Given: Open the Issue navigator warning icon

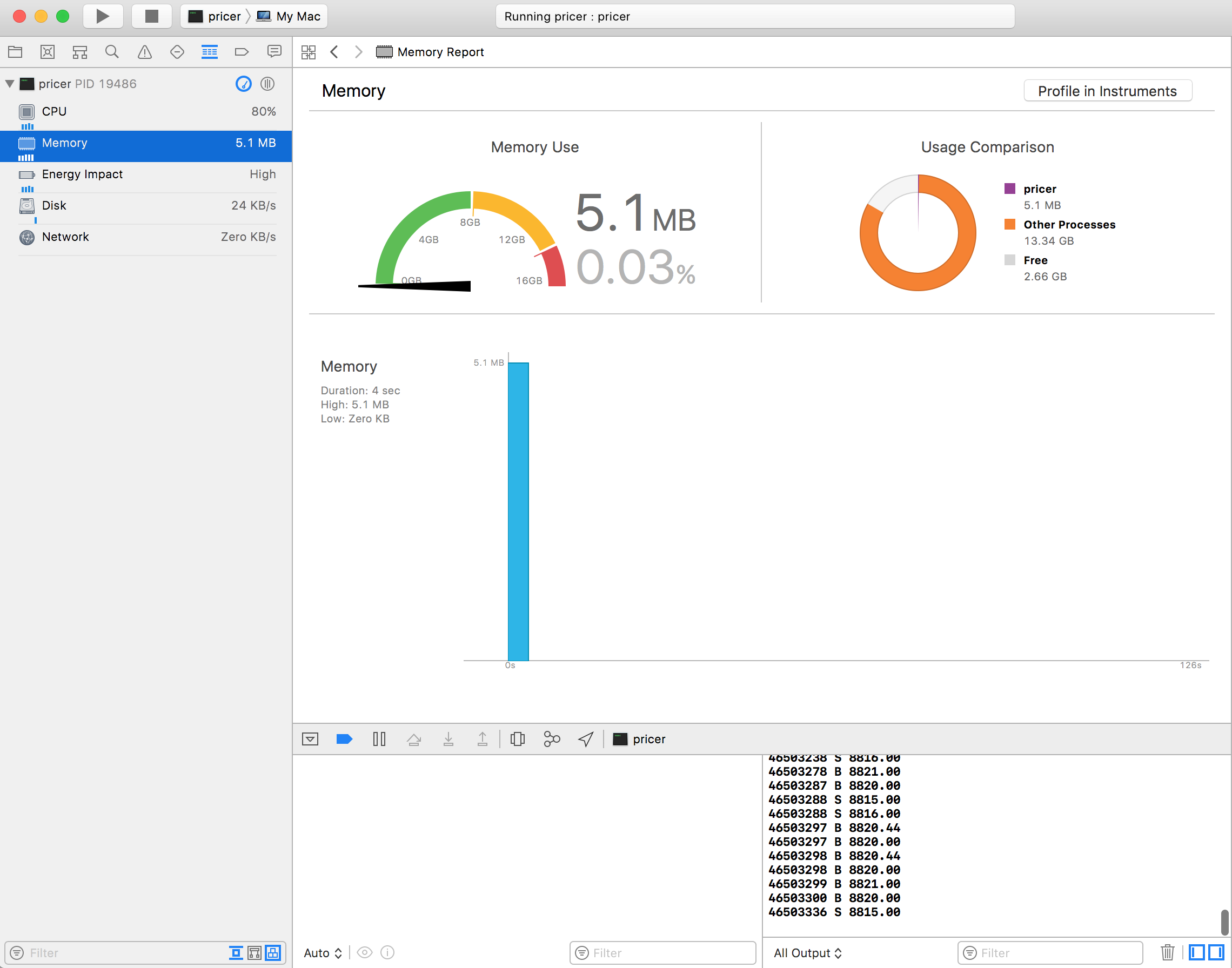Looking at the screenshot, I should coord(145,52).
